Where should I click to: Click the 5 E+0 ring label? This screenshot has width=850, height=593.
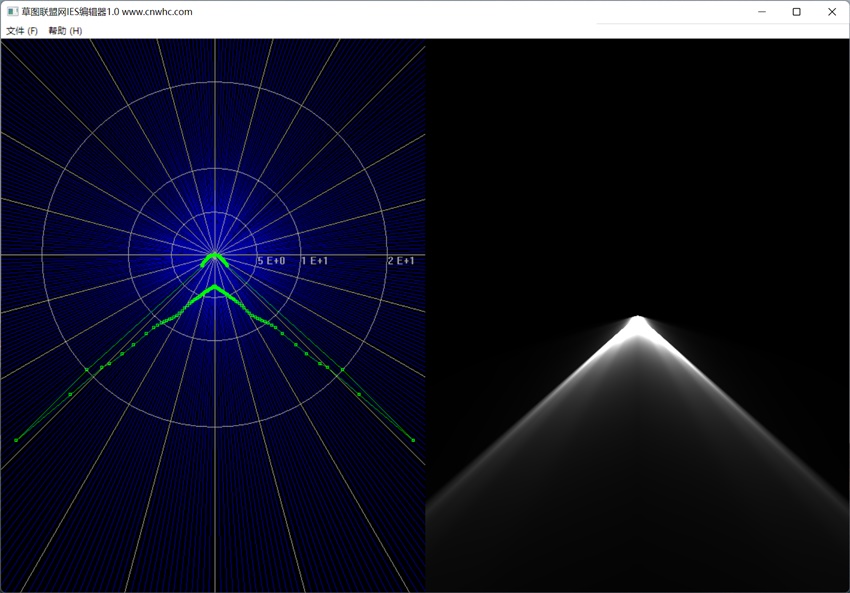[x=271, y=261]
